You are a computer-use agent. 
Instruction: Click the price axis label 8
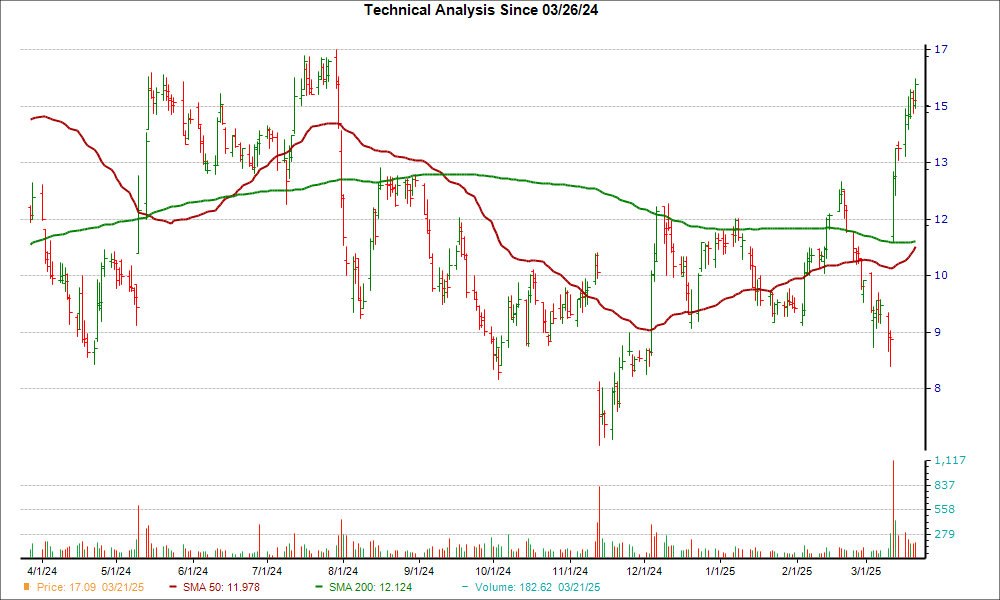point(938,388)
